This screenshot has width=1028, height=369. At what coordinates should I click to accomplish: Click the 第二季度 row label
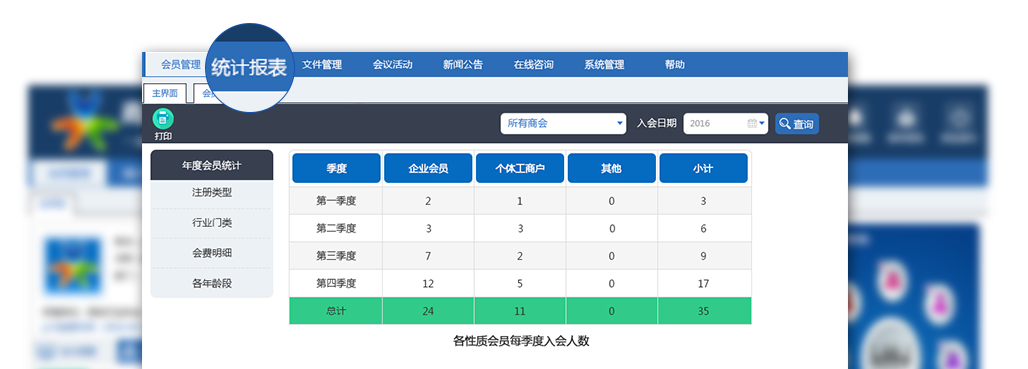point(336,229)
